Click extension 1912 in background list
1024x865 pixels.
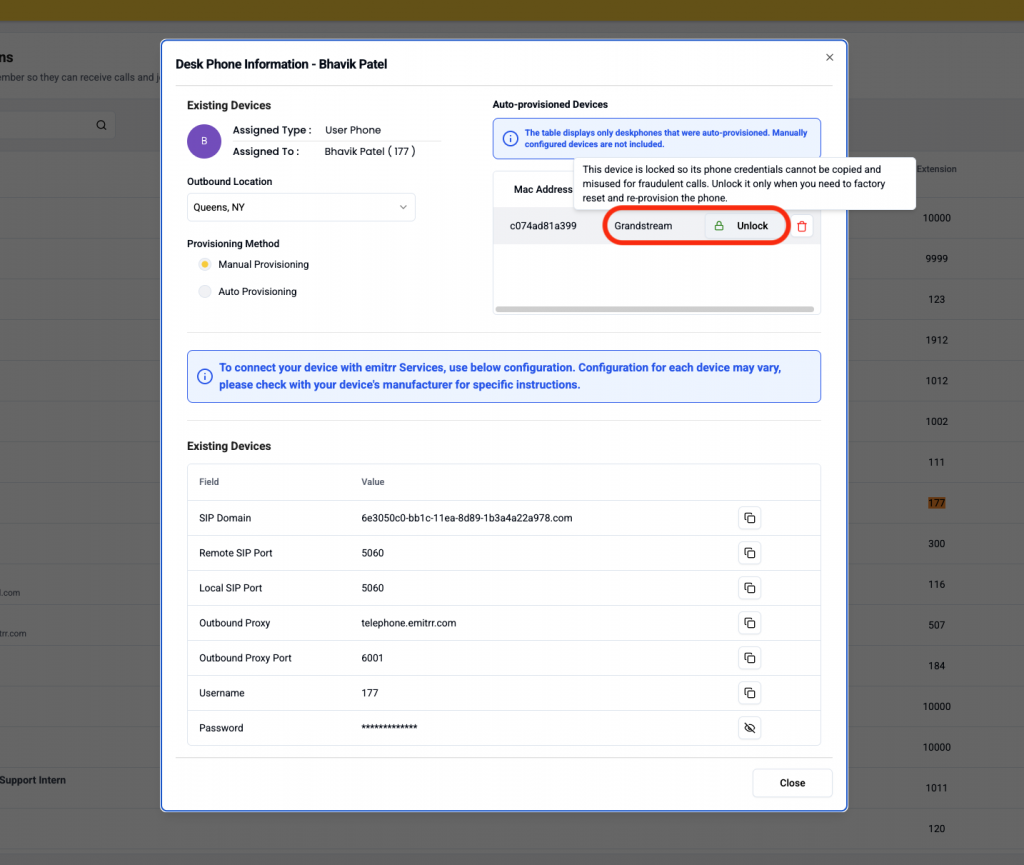[936, 340]
